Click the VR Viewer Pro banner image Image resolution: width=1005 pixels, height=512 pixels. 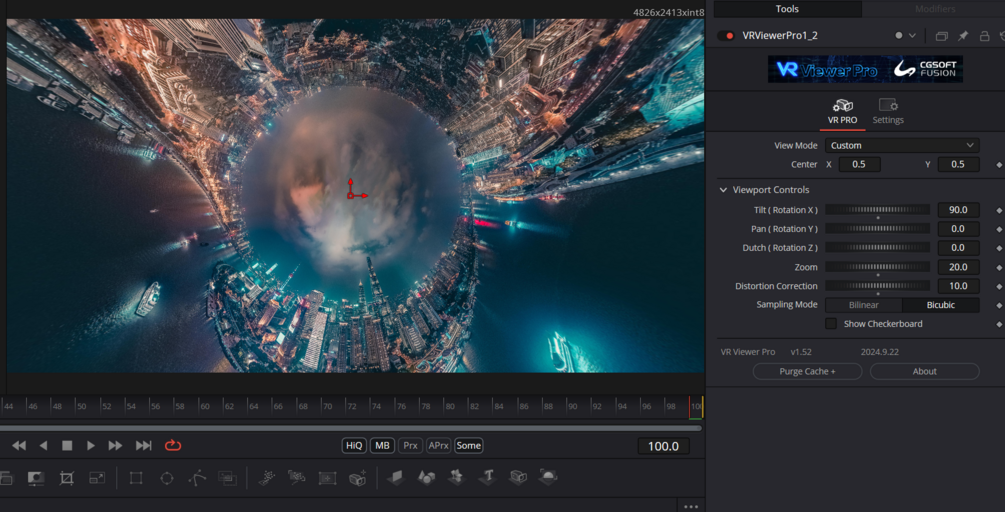coord(865,69)
